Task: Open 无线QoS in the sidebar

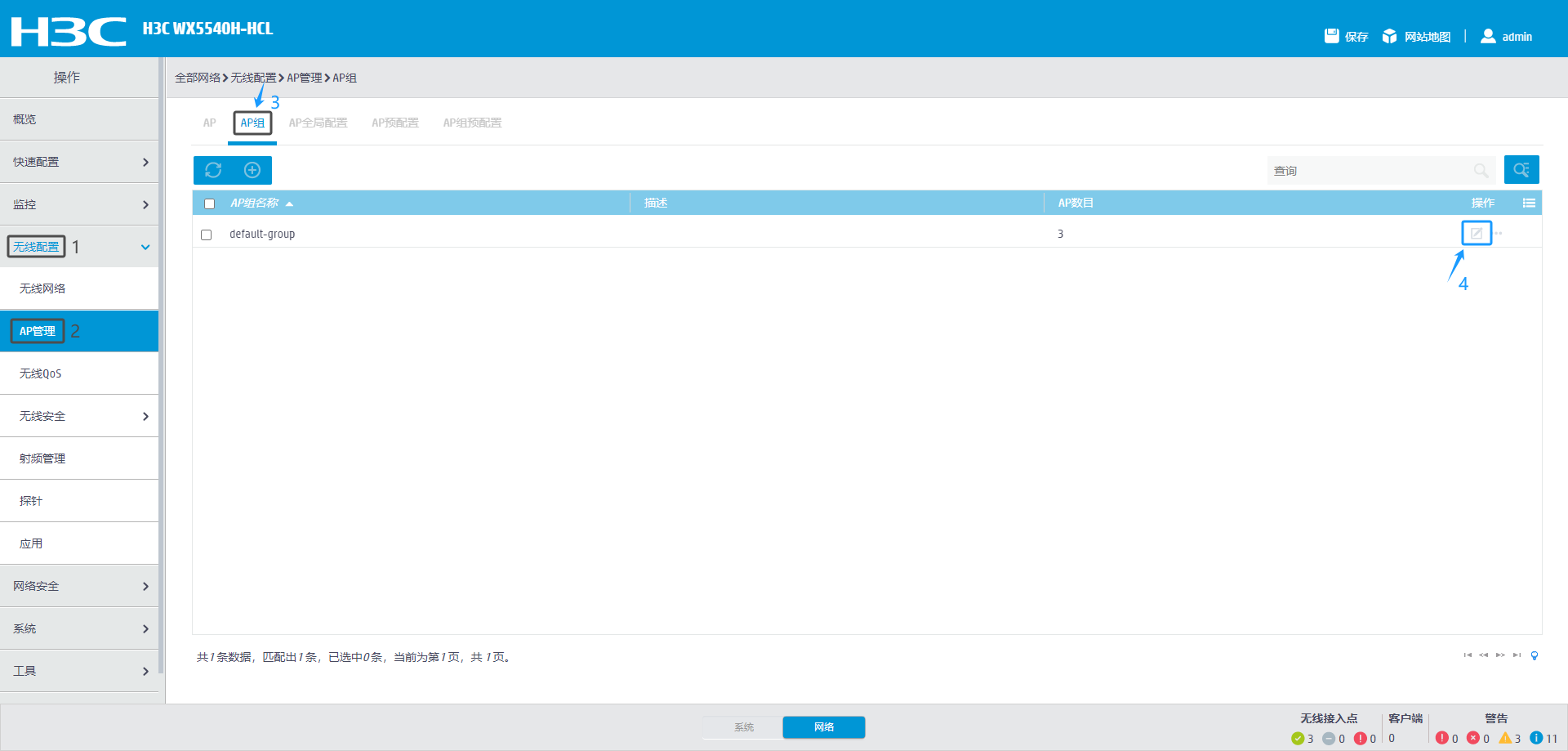Action: [41, 373]
